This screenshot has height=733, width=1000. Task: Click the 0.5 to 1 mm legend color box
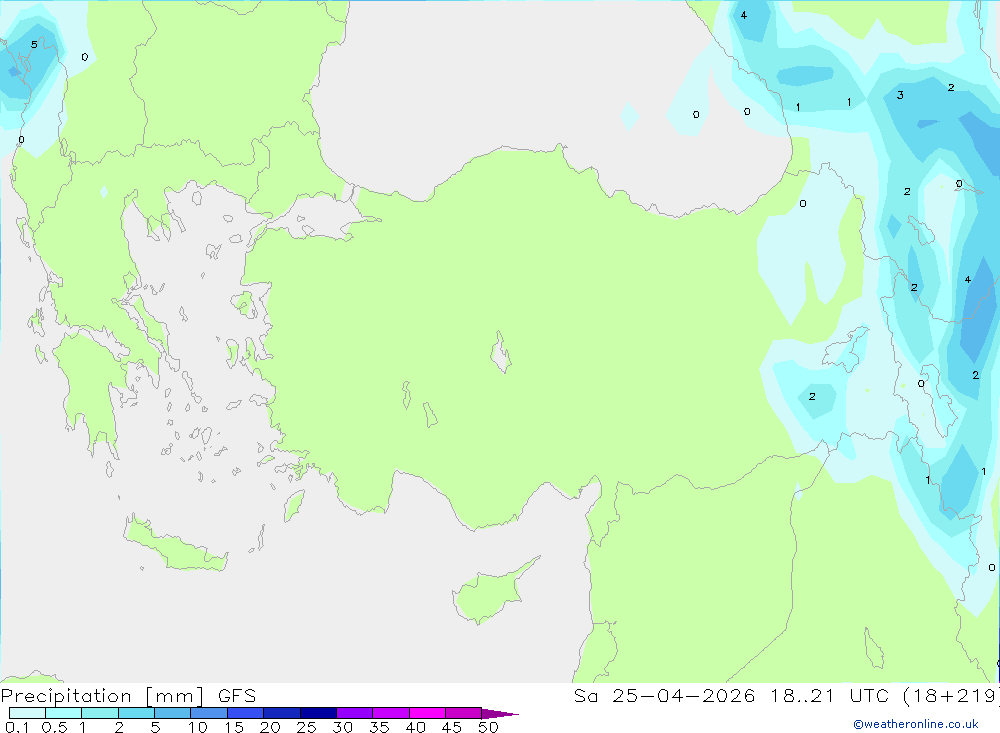[64, 713]
